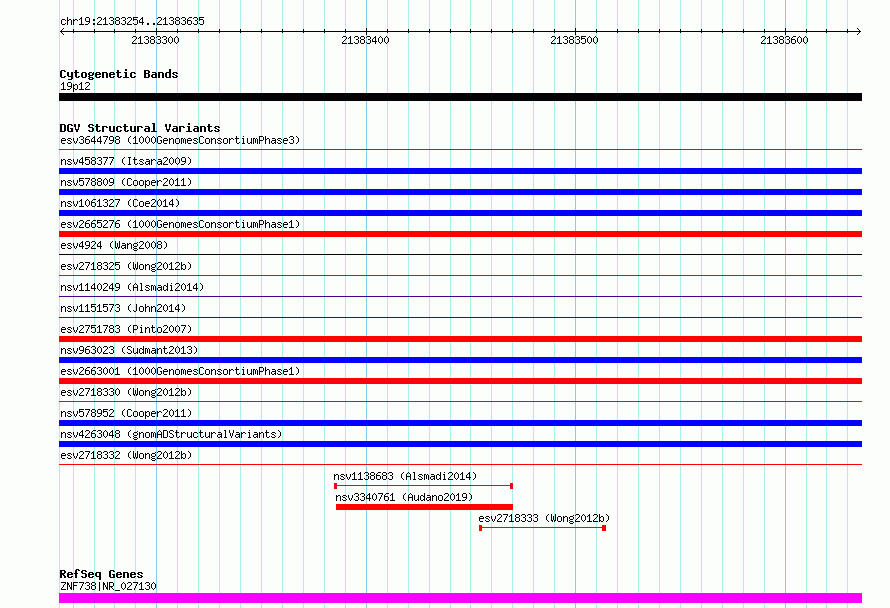Screen dimensions: 890x608
Task: Click the blue bar under nsv458377
Action: tap(460, 171)
